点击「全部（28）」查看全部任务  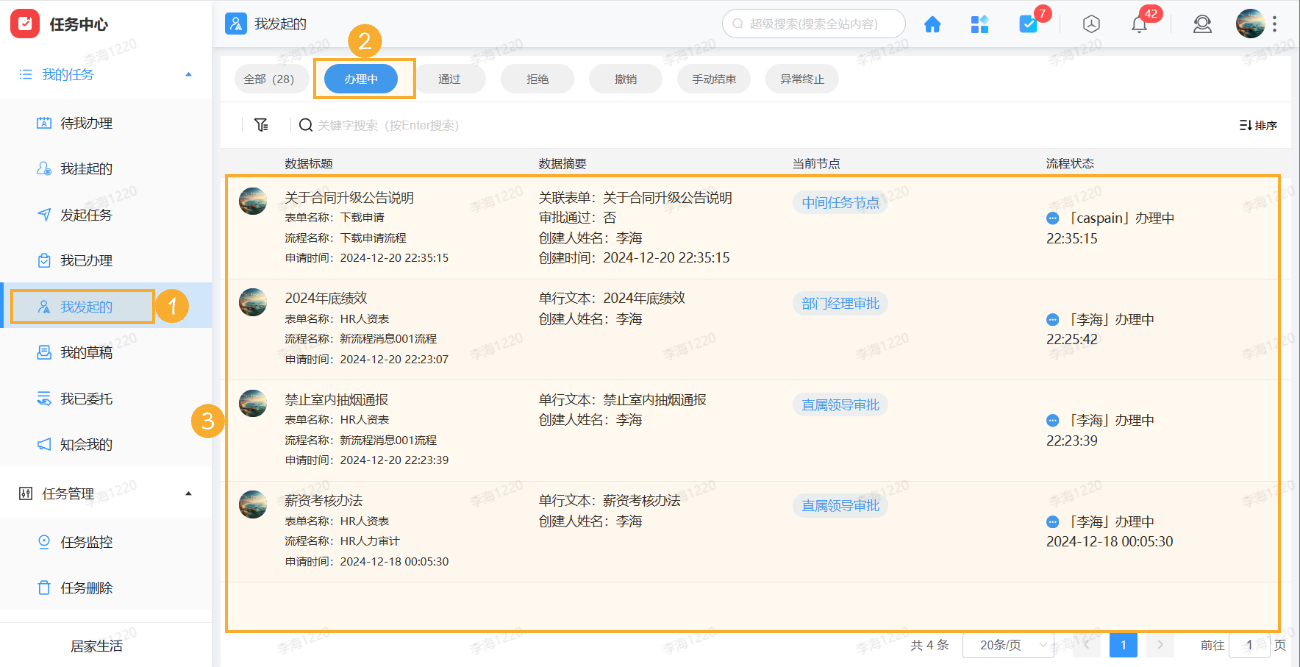[271, 77]
